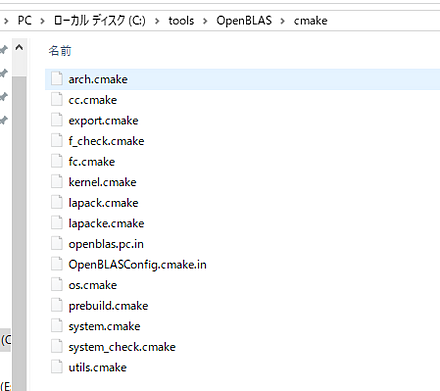Select the system_check.cmake file icon
This screenshot has height=391, width=440.
[57, 347]
